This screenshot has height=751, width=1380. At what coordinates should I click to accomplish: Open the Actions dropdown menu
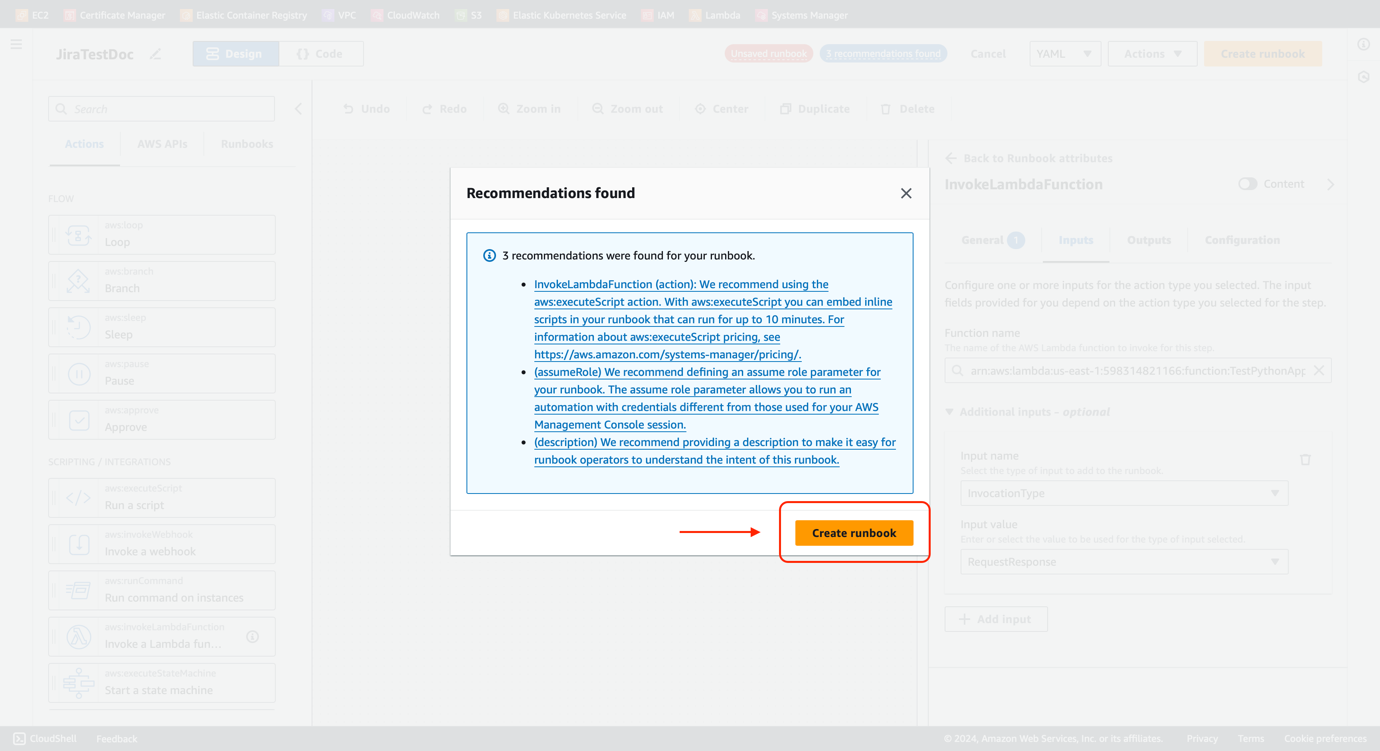coord(1152,54)
